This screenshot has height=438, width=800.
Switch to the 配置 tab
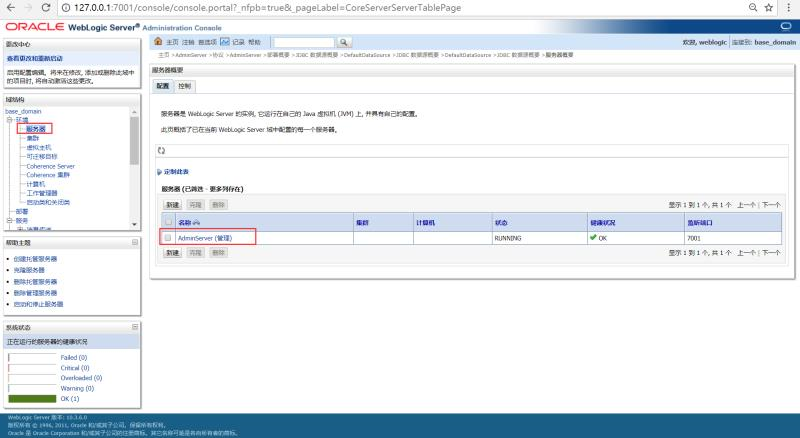[x=163, y=86]
